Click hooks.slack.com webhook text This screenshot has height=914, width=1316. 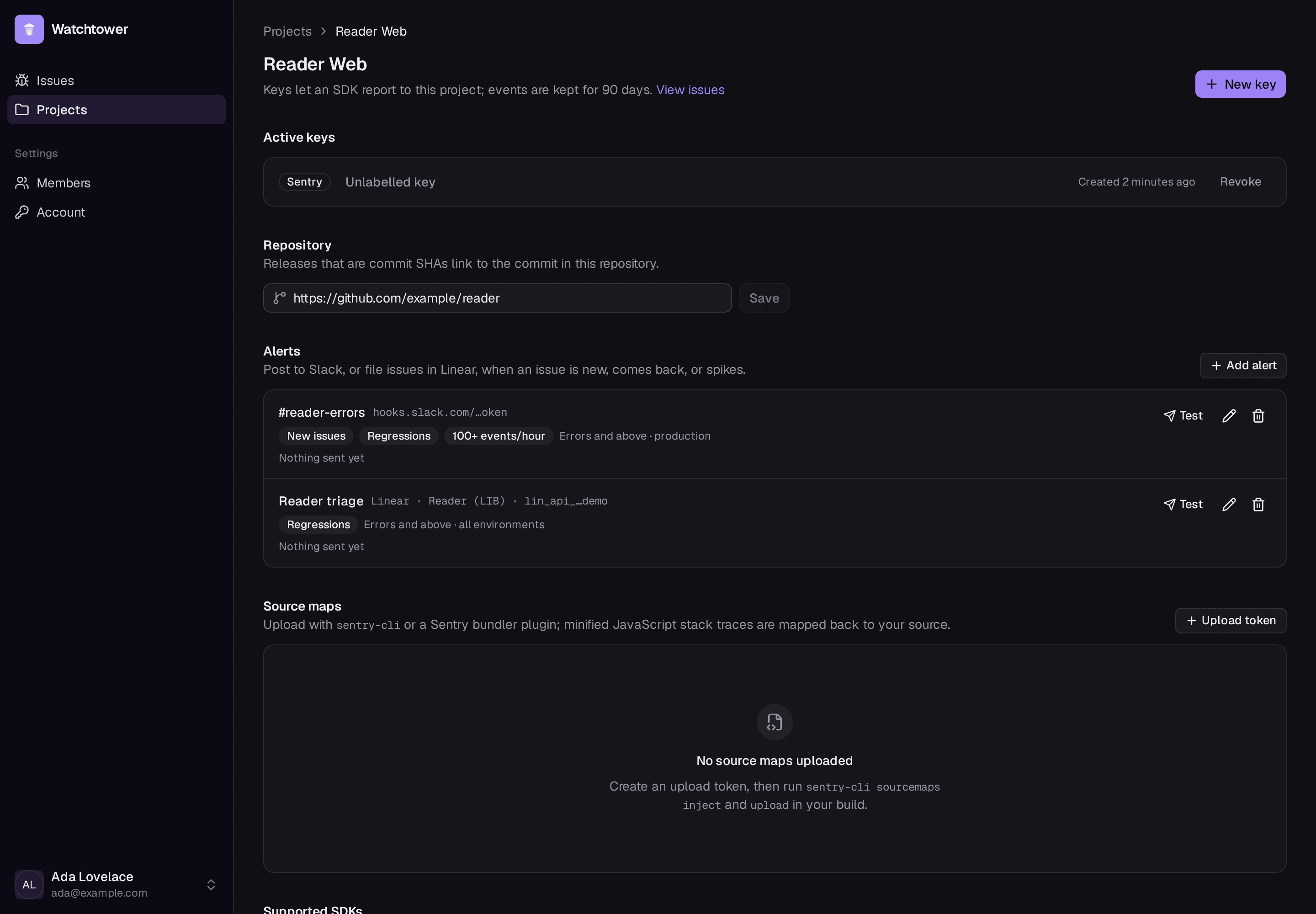pos(440,413)
